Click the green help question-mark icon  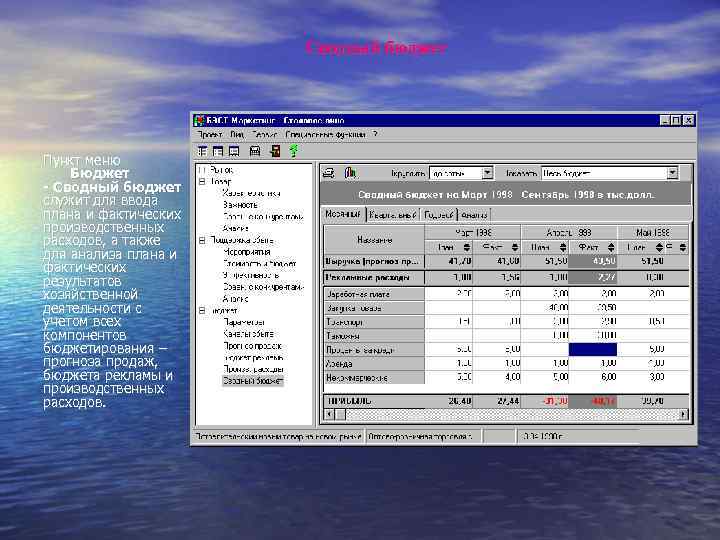click(x=292, y=151)
